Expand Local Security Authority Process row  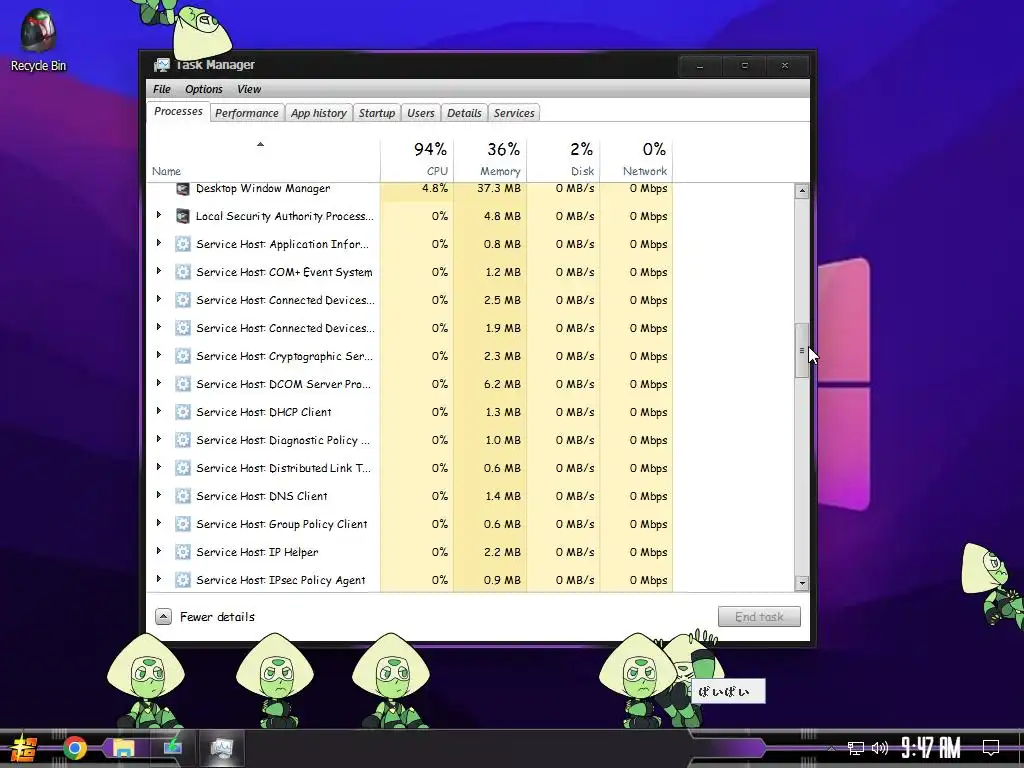click(x=159, y=215)
